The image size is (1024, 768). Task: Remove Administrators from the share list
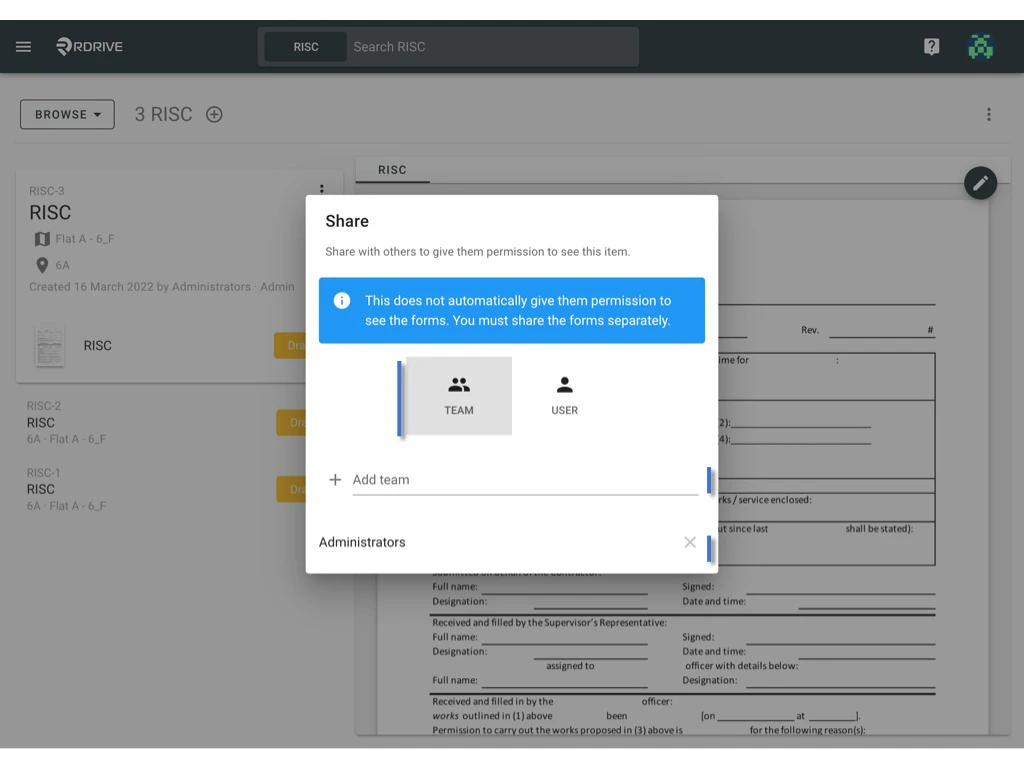(690, 542)
